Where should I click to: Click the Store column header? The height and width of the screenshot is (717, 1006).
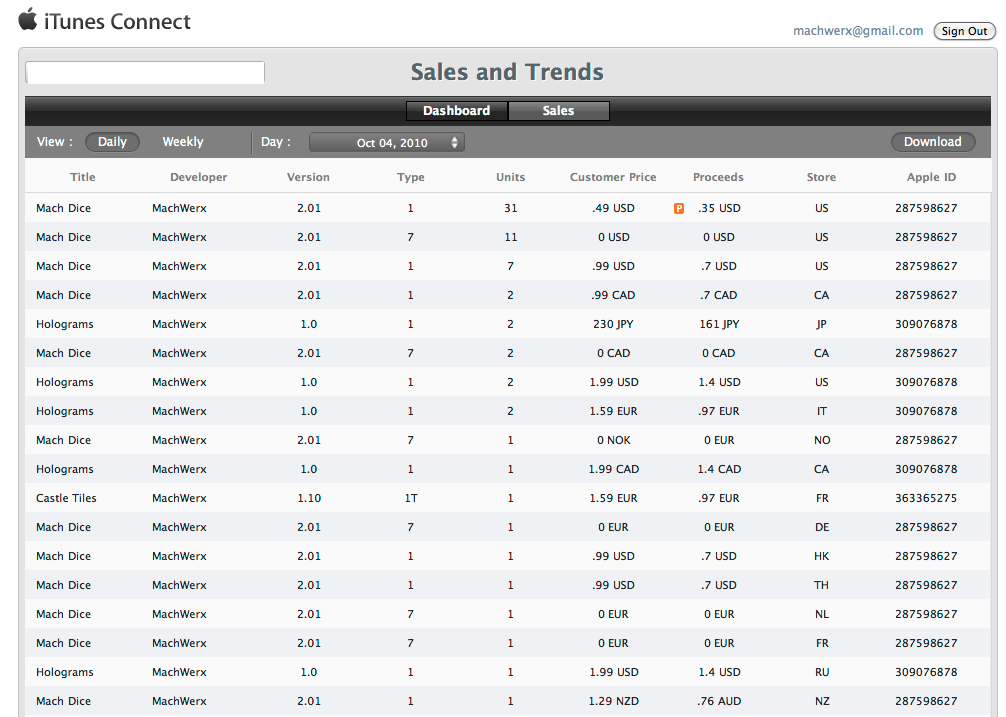click(x=821, y=177)
